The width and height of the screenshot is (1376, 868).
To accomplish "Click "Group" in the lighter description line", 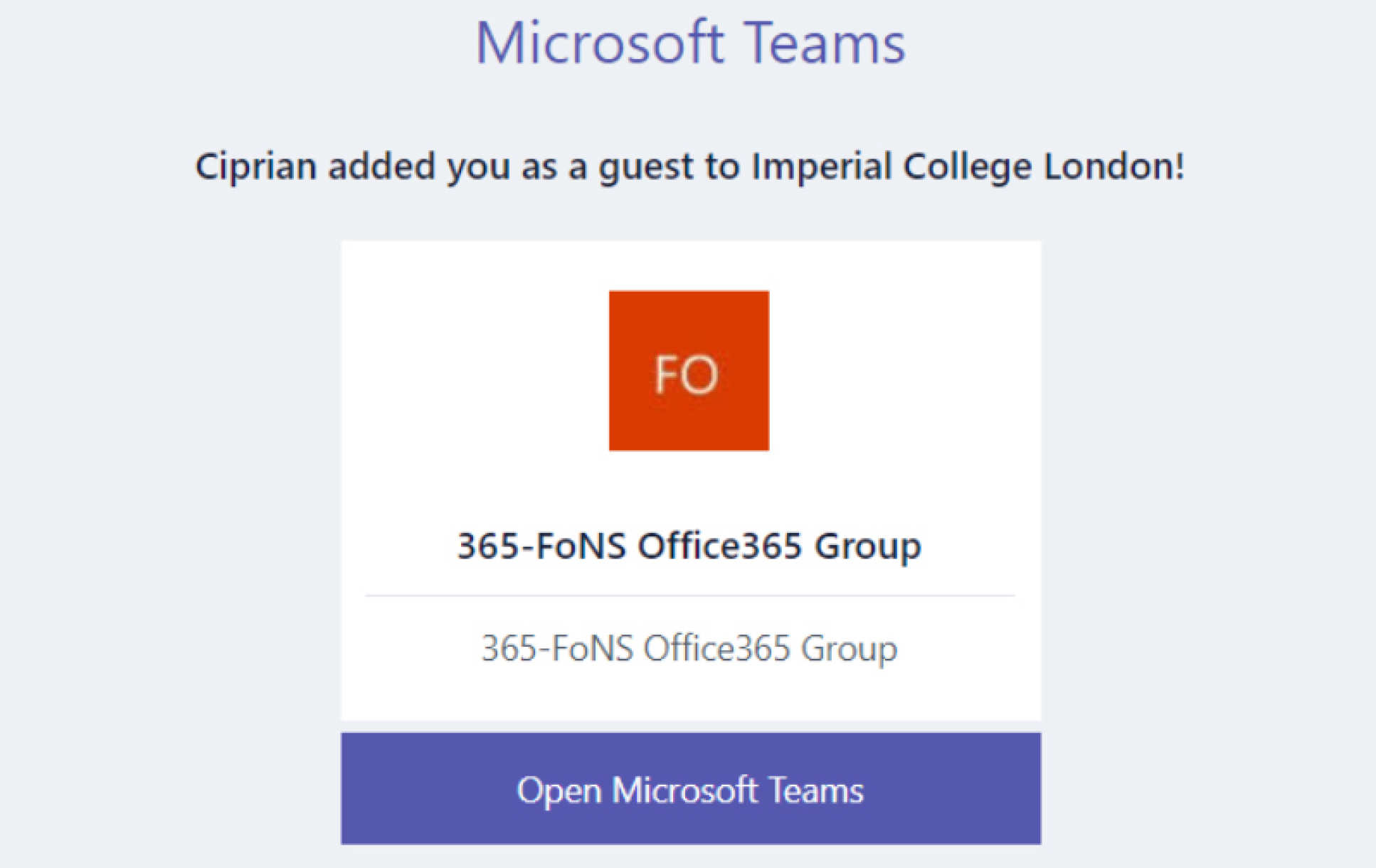I will click(849, 650).
